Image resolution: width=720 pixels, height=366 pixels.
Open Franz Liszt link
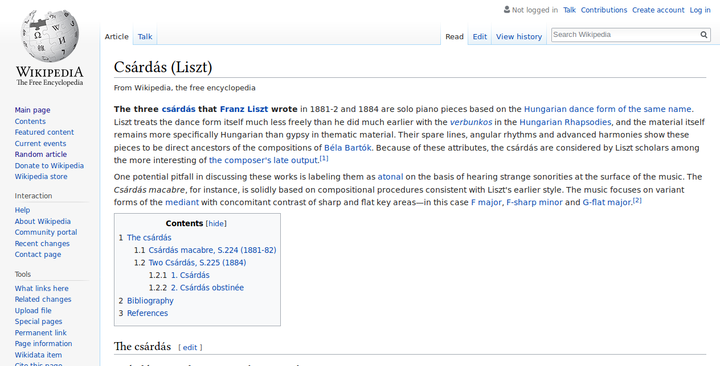244,109
